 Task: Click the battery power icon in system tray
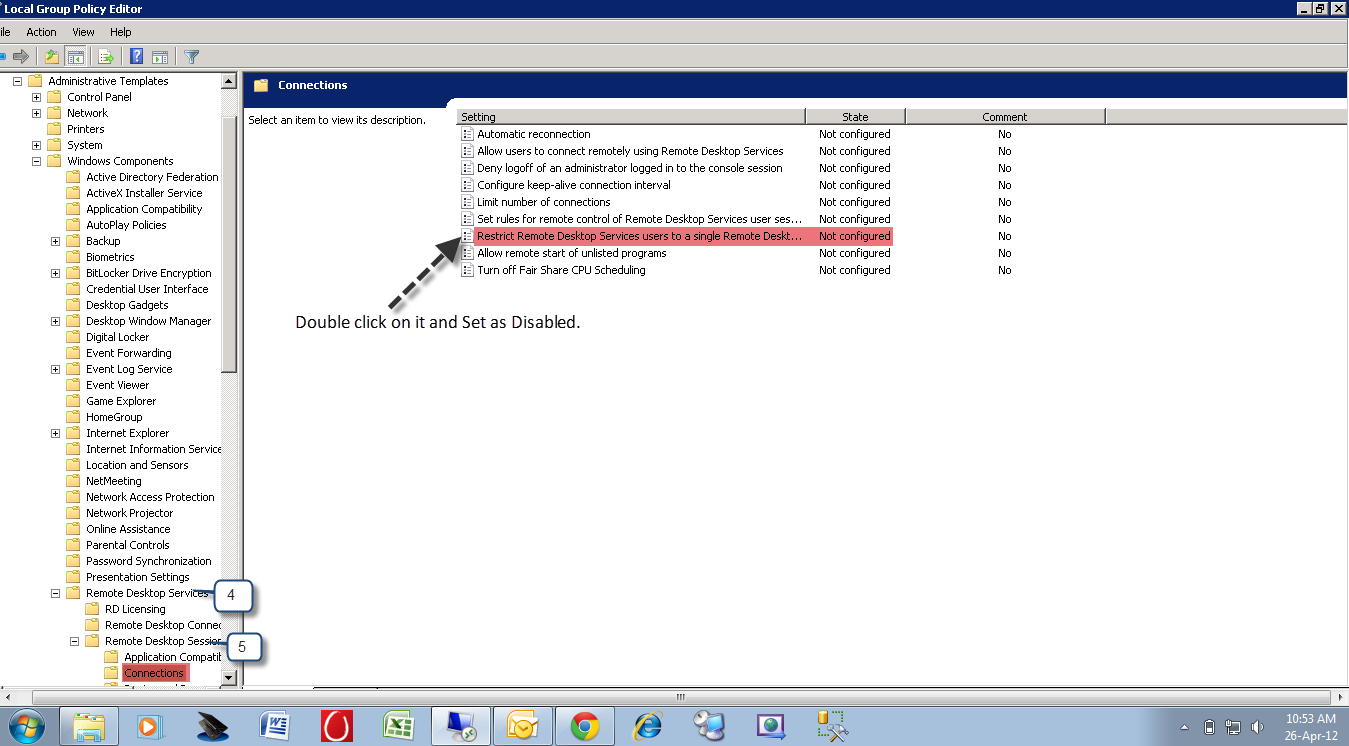coord(1209,727)
